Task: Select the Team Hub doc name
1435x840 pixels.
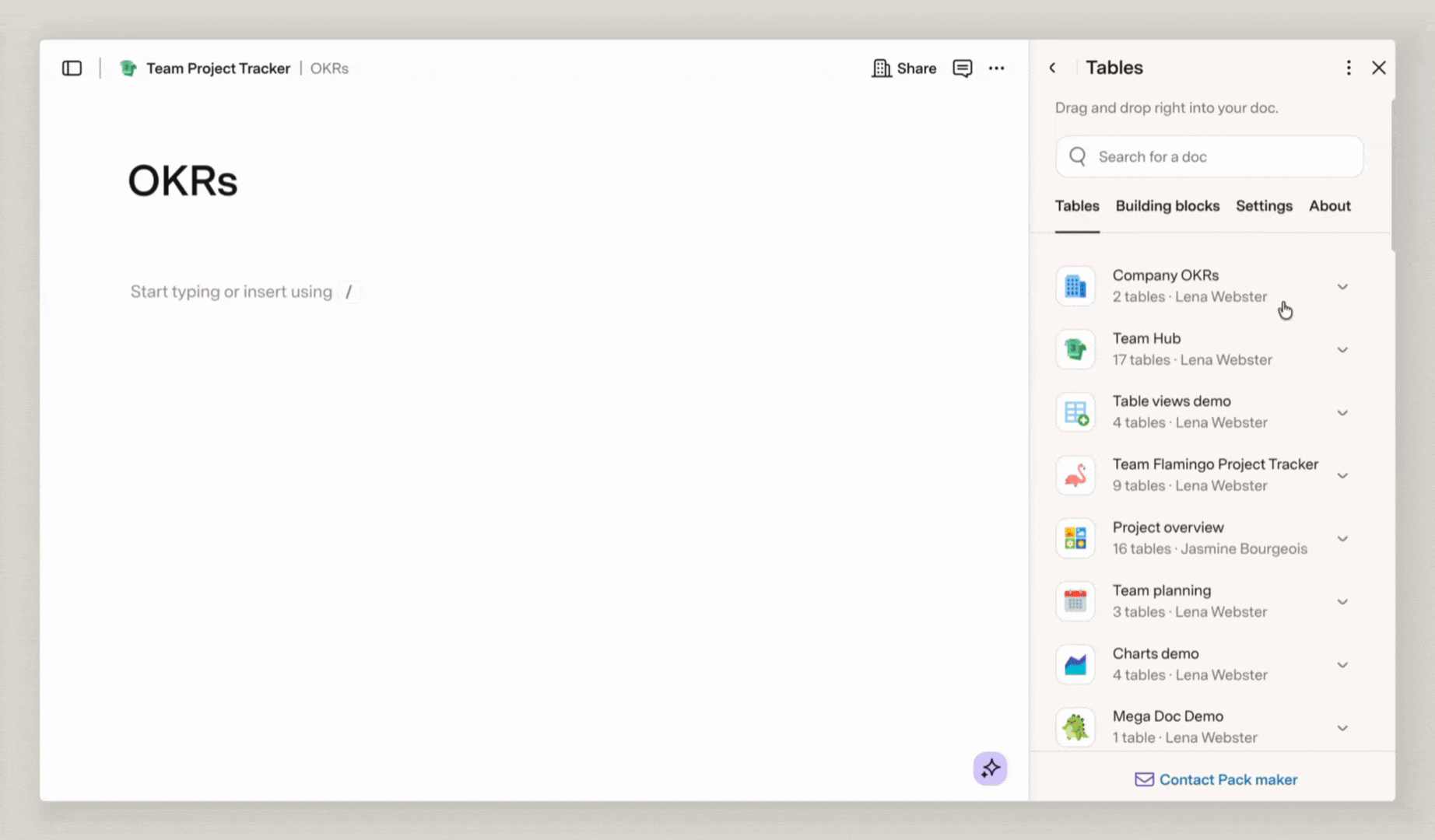Action: click(x=1146, y=338)
